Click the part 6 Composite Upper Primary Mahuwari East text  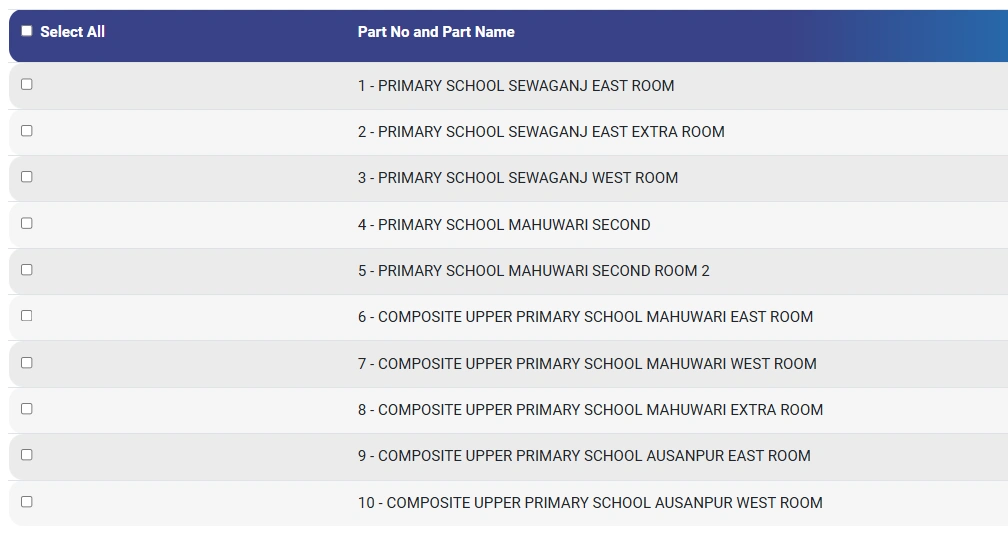[x=585, y=317]
